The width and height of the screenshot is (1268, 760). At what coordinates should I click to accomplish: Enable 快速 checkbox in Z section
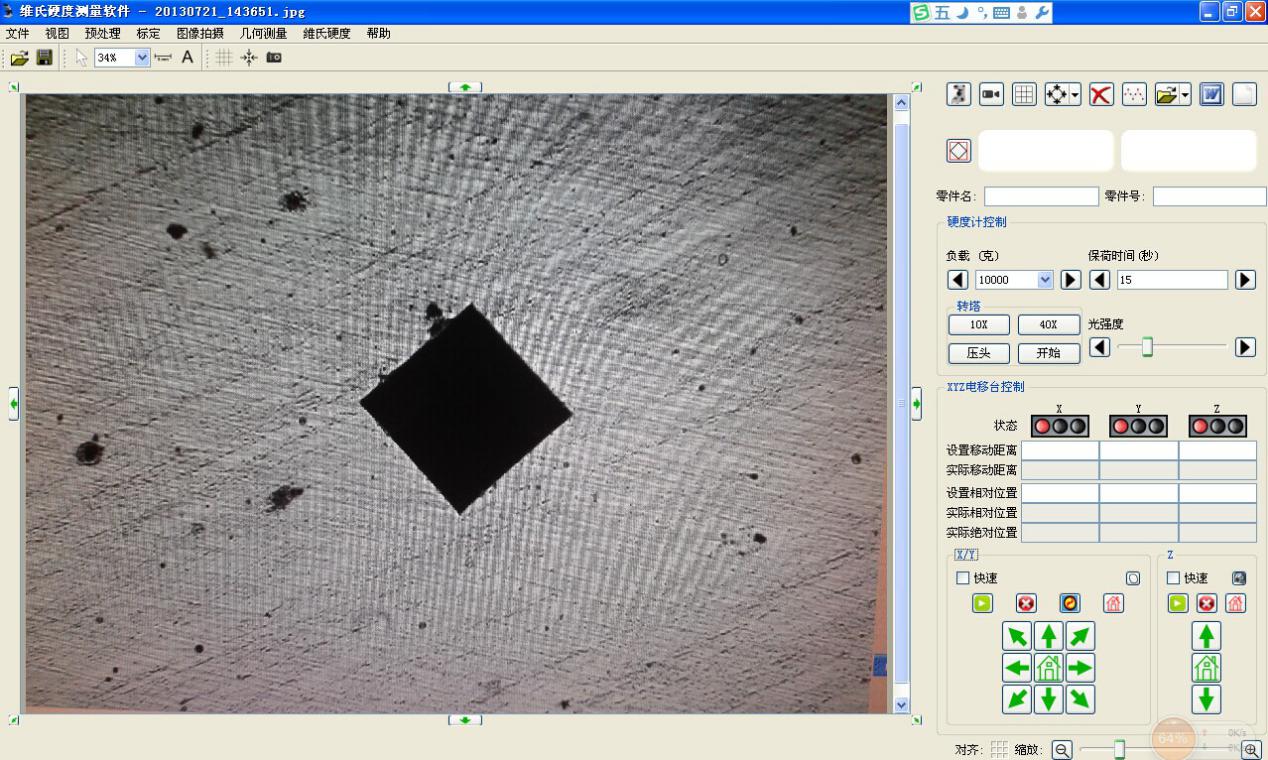[x=1173, y=578]
